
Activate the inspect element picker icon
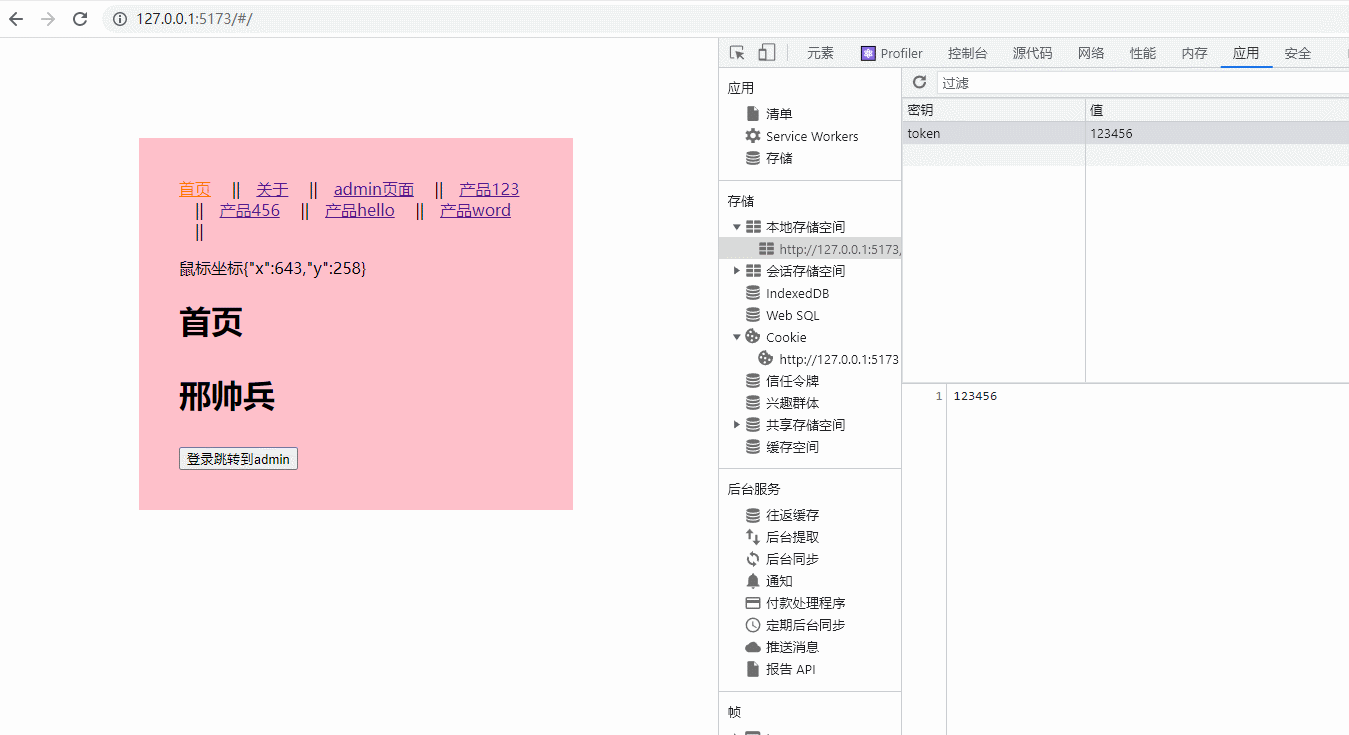pos(737,53)
